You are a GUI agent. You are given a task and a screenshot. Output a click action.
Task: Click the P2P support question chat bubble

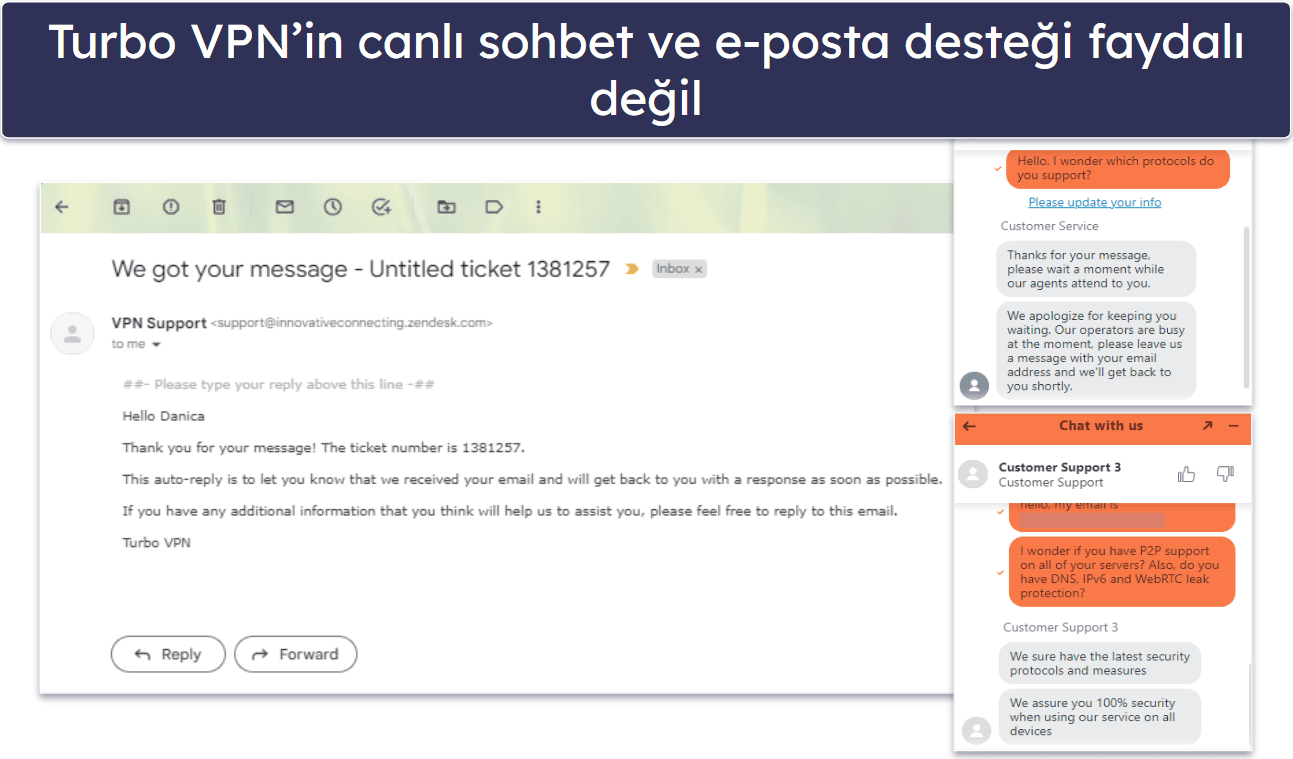[1122, 572]
